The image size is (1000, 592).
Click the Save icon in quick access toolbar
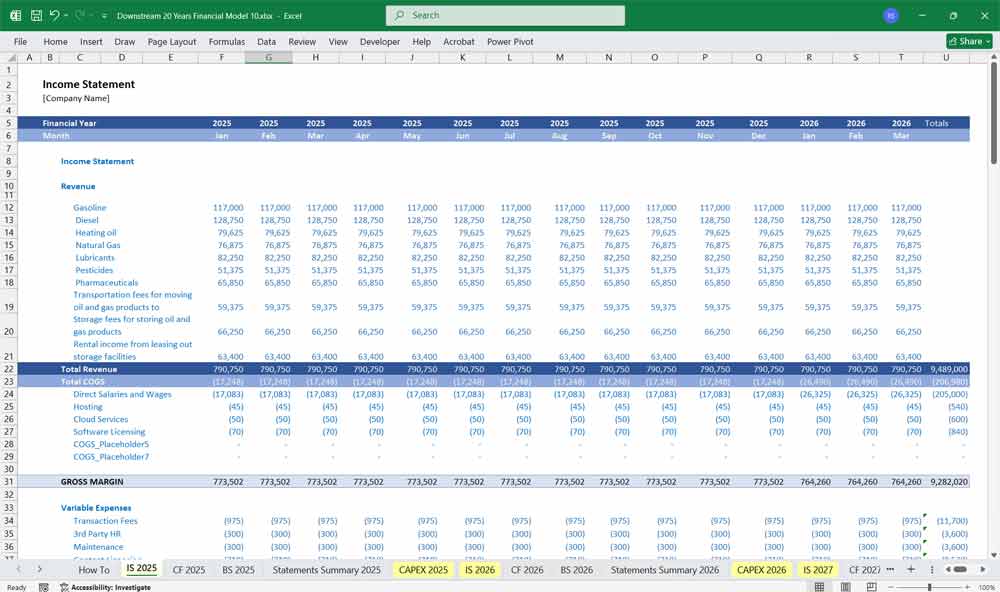35,14
